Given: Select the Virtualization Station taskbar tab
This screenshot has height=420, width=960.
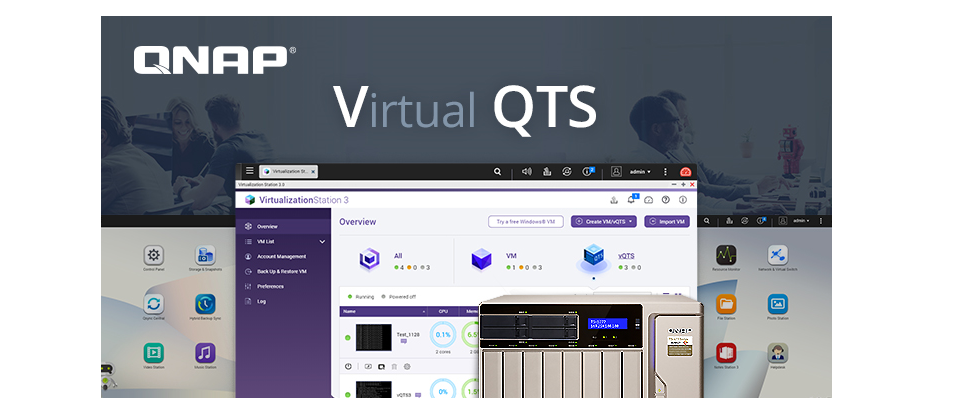Looking at the screenshot, I should click(288, 172).
